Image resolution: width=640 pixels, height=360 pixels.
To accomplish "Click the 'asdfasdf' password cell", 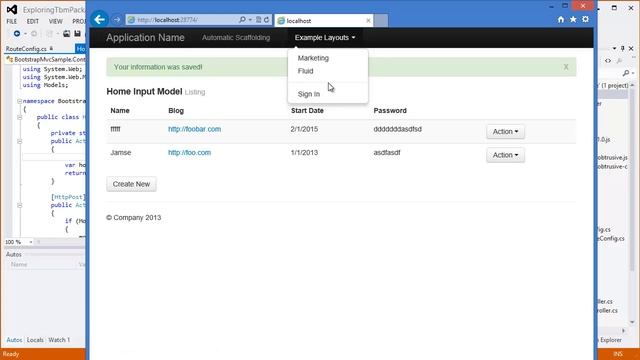I will (x=387, y=153).
